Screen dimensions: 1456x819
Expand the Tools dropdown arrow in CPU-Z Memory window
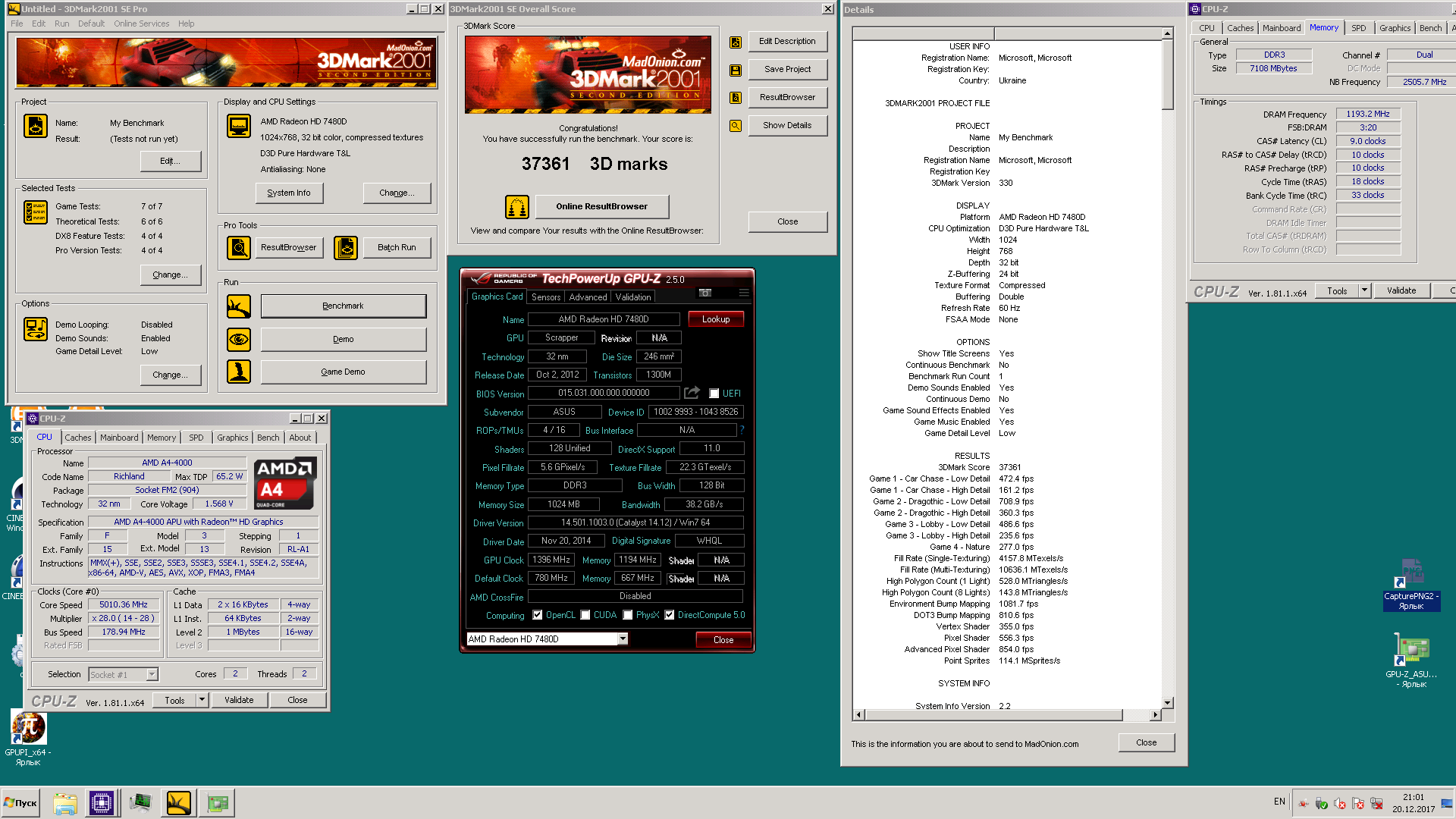pyautogui.click(x=1364, y=290)
